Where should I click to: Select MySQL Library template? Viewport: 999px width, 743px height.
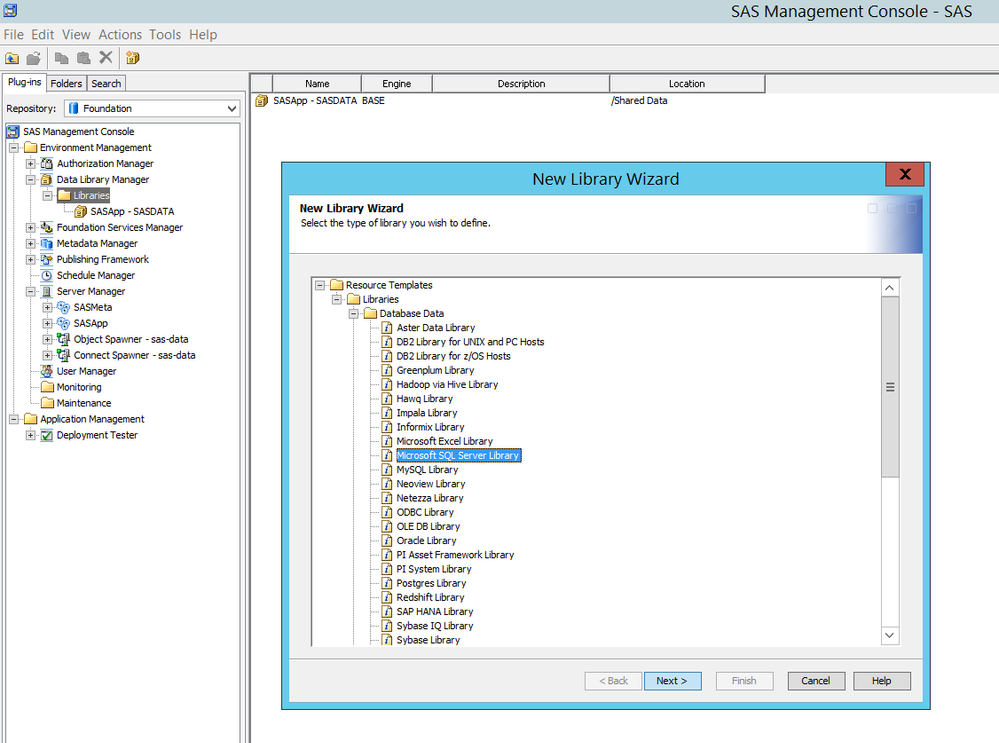[427, 470]
